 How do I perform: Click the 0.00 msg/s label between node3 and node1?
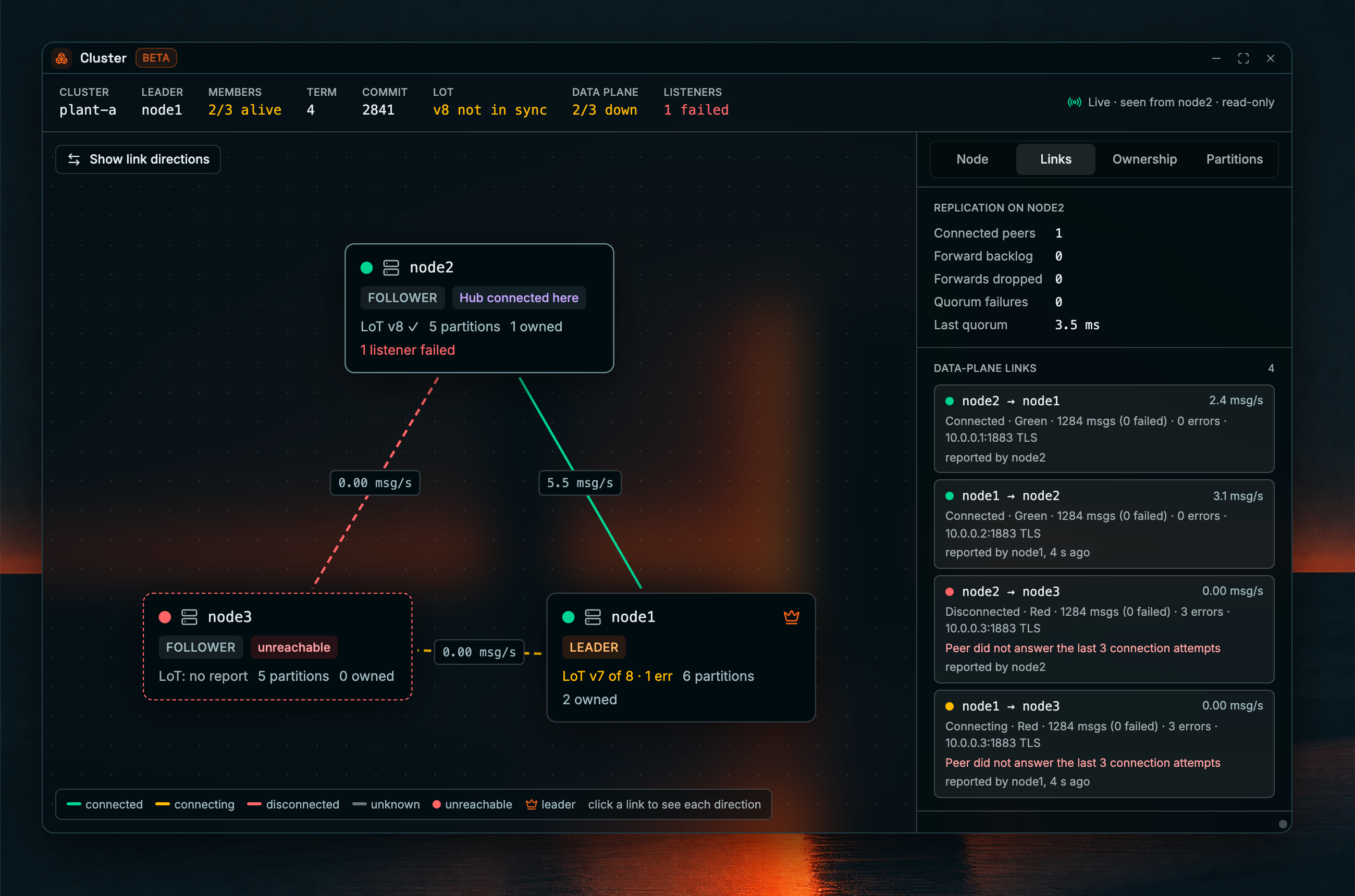click(479, 652)
